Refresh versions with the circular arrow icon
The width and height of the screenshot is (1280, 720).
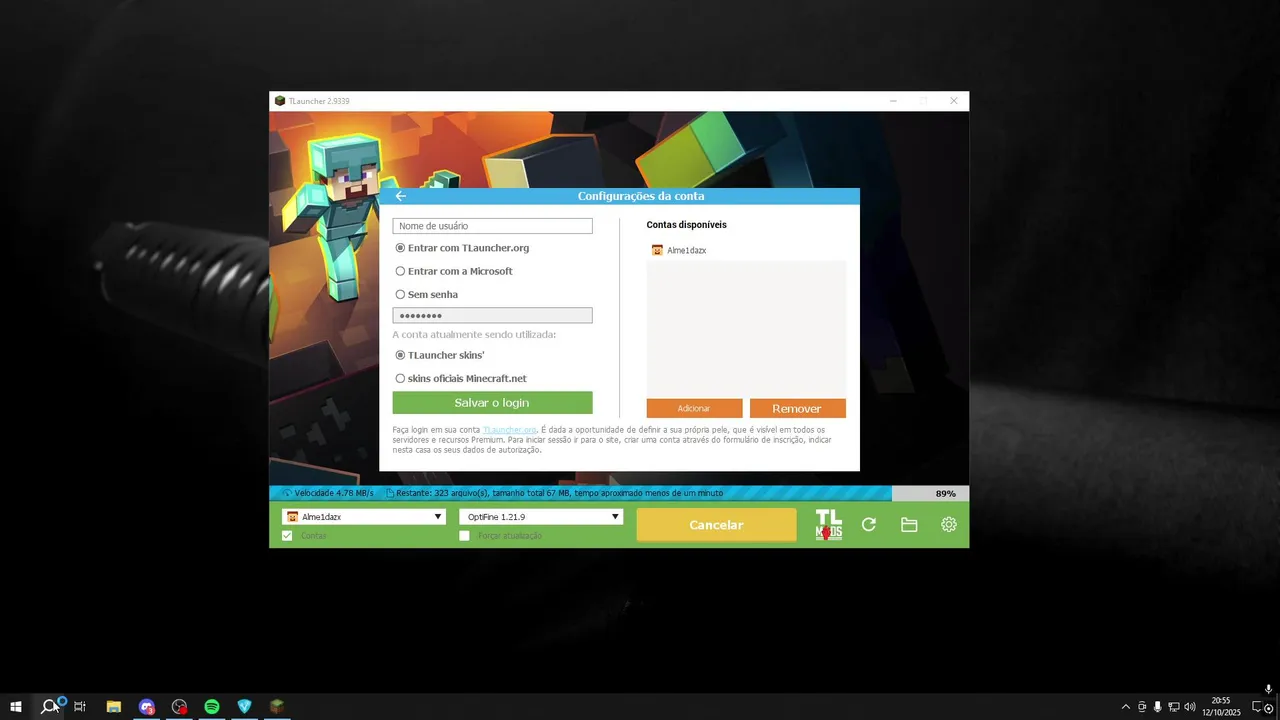pos(869,525)
